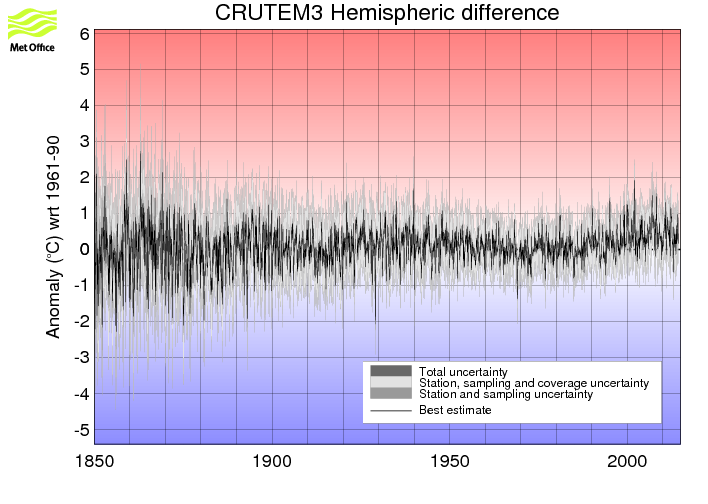Screen dimensions: 708x504
Task: Click the Met Office logo
Action: click(32, 30)
